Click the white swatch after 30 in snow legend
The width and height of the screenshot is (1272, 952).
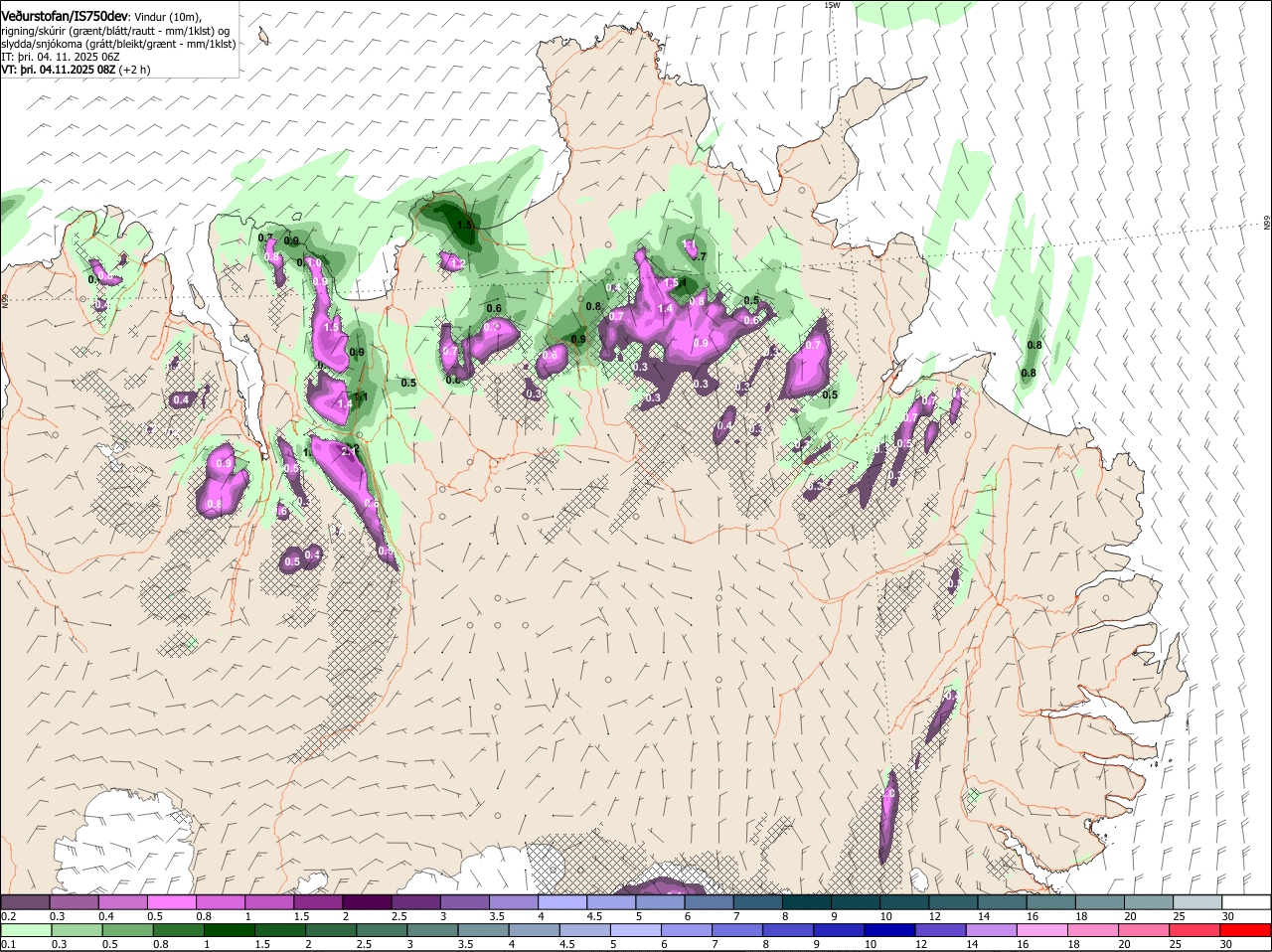[1247, 901]
